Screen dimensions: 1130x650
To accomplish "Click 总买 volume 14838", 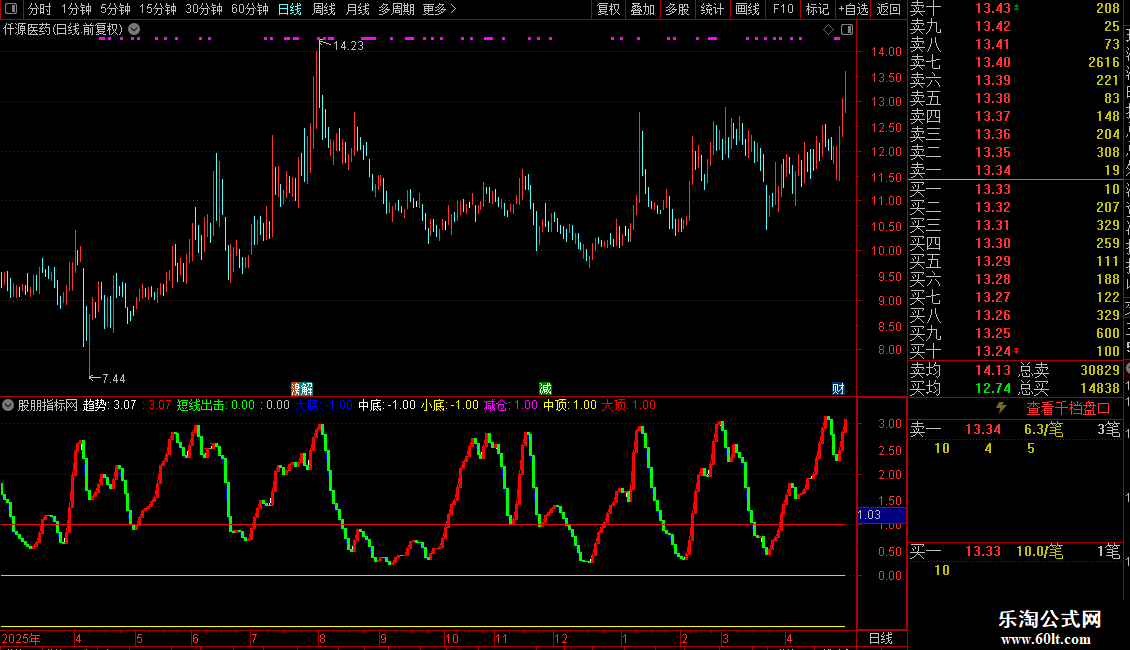I will tap(1100, 388).
